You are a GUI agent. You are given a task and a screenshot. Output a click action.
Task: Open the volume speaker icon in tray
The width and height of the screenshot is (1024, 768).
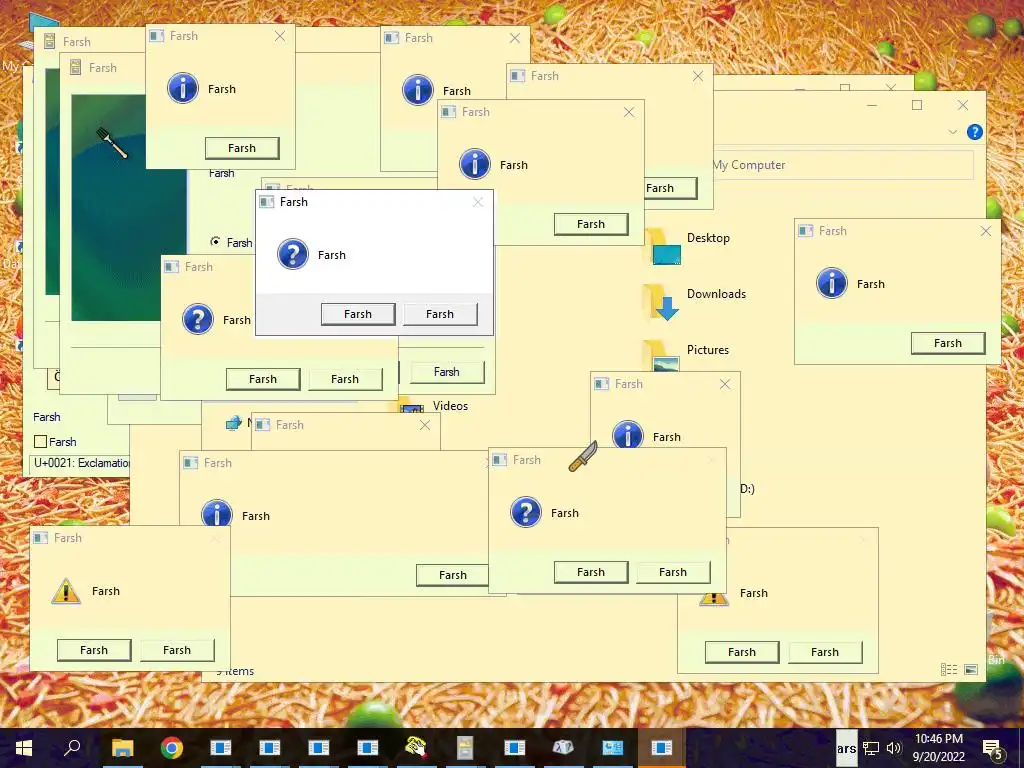click(894, 748)
